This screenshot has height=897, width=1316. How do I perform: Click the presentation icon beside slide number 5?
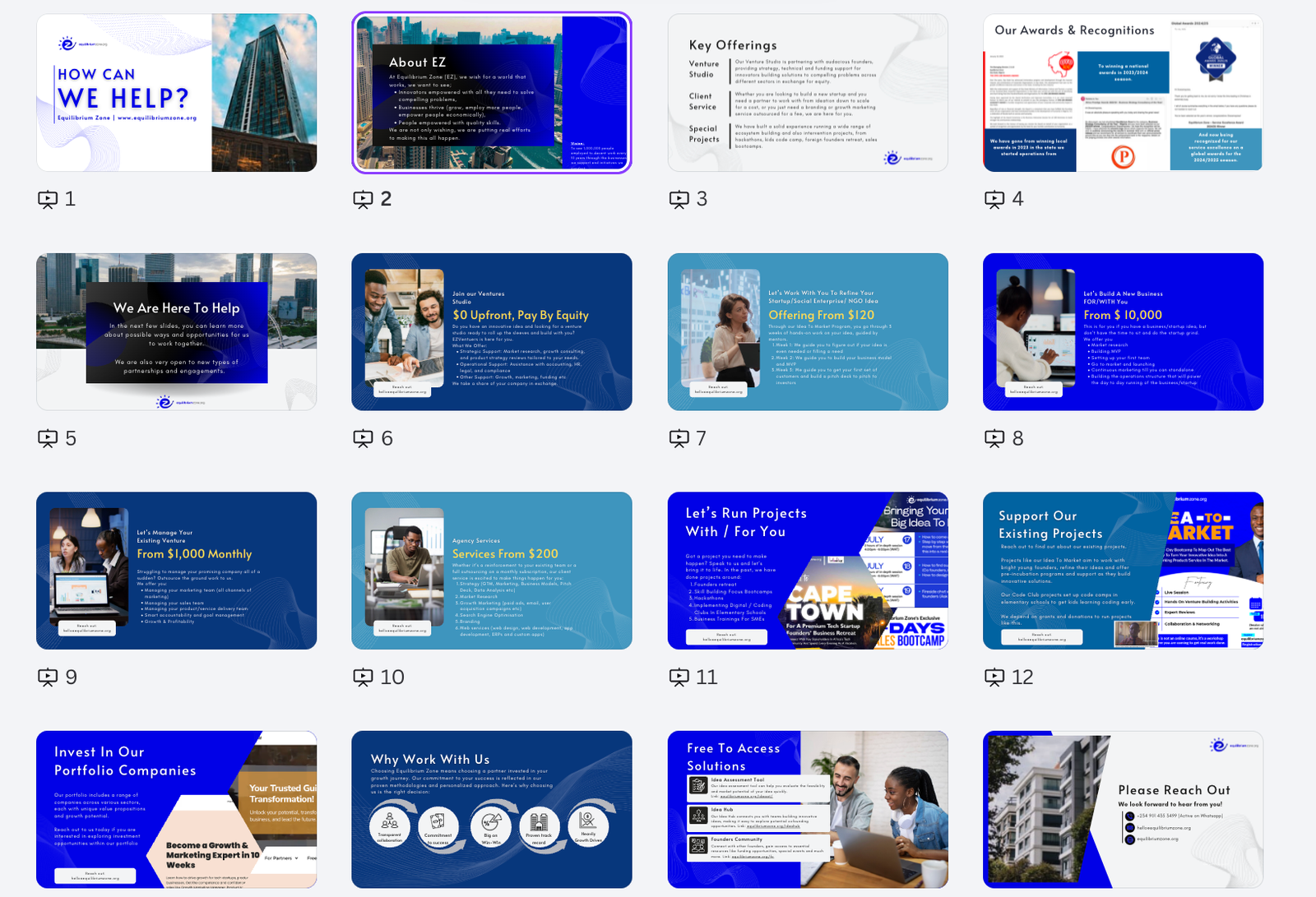(x=48, y=438)
